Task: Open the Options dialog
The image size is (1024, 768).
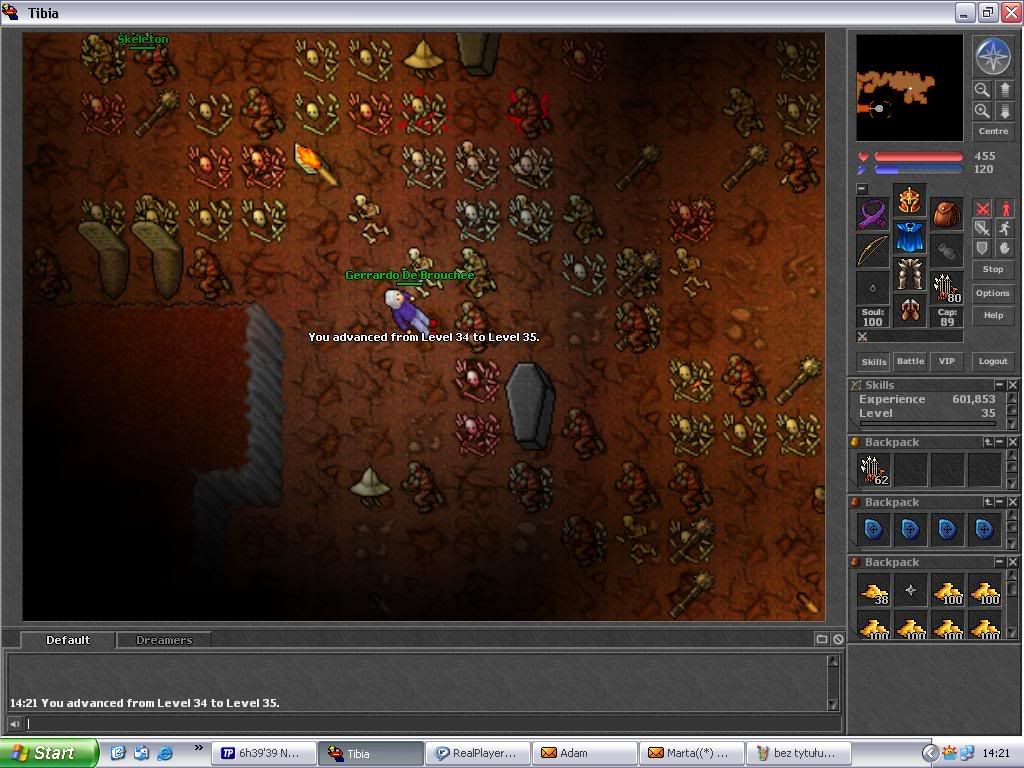Action: click(x=993, y=293)
